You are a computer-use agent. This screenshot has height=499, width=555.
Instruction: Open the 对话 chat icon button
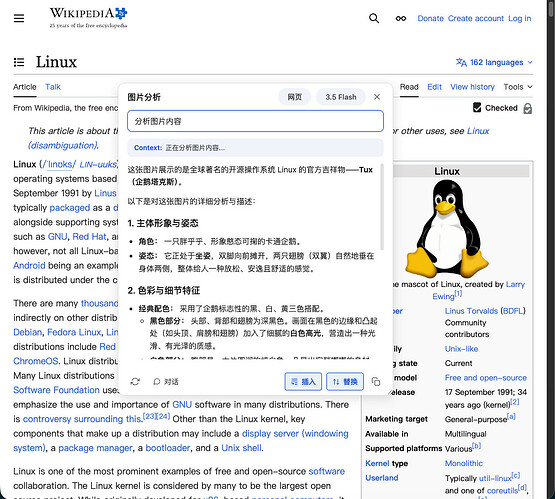[166, 382]
